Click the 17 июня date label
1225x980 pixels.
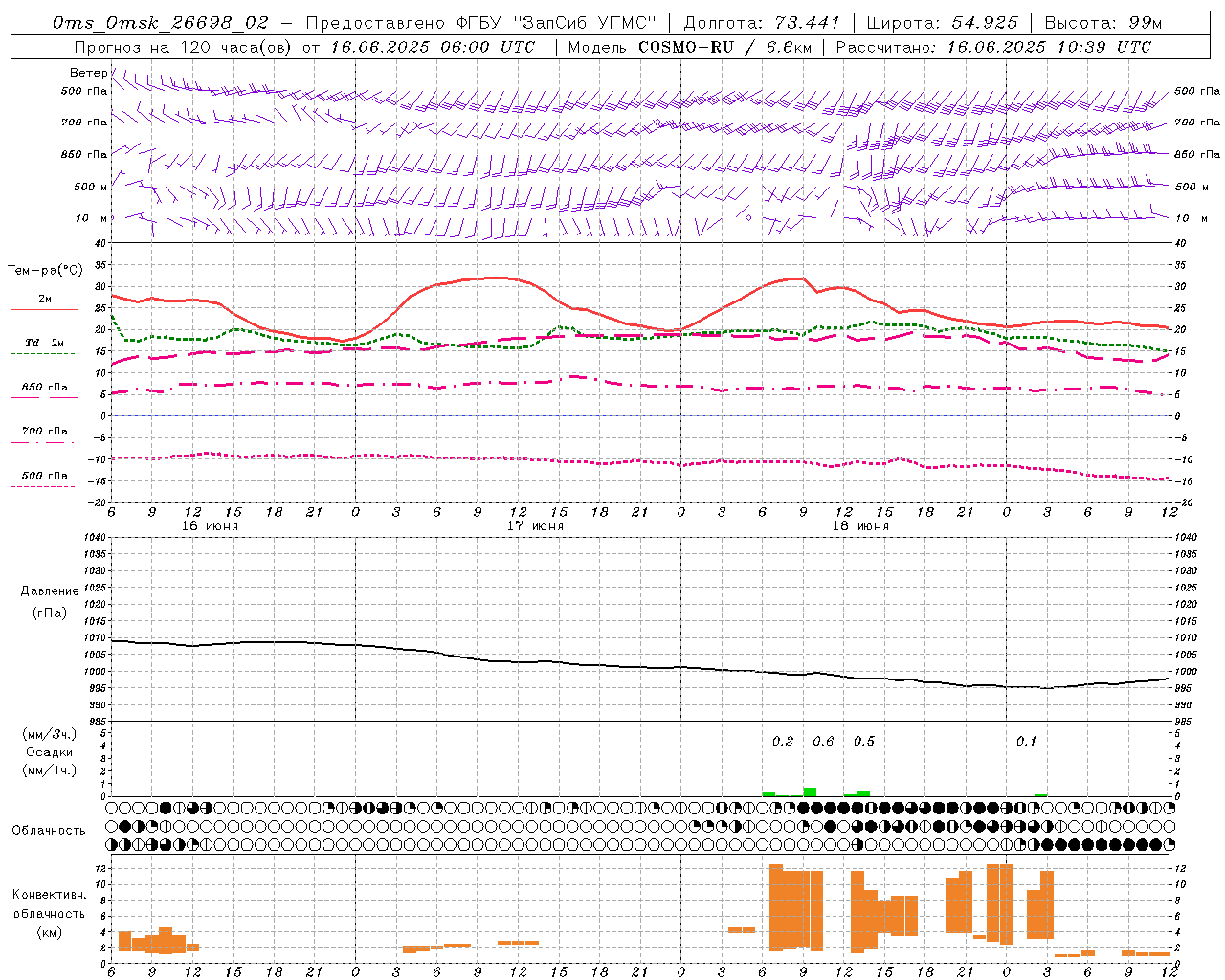point(535,526)
